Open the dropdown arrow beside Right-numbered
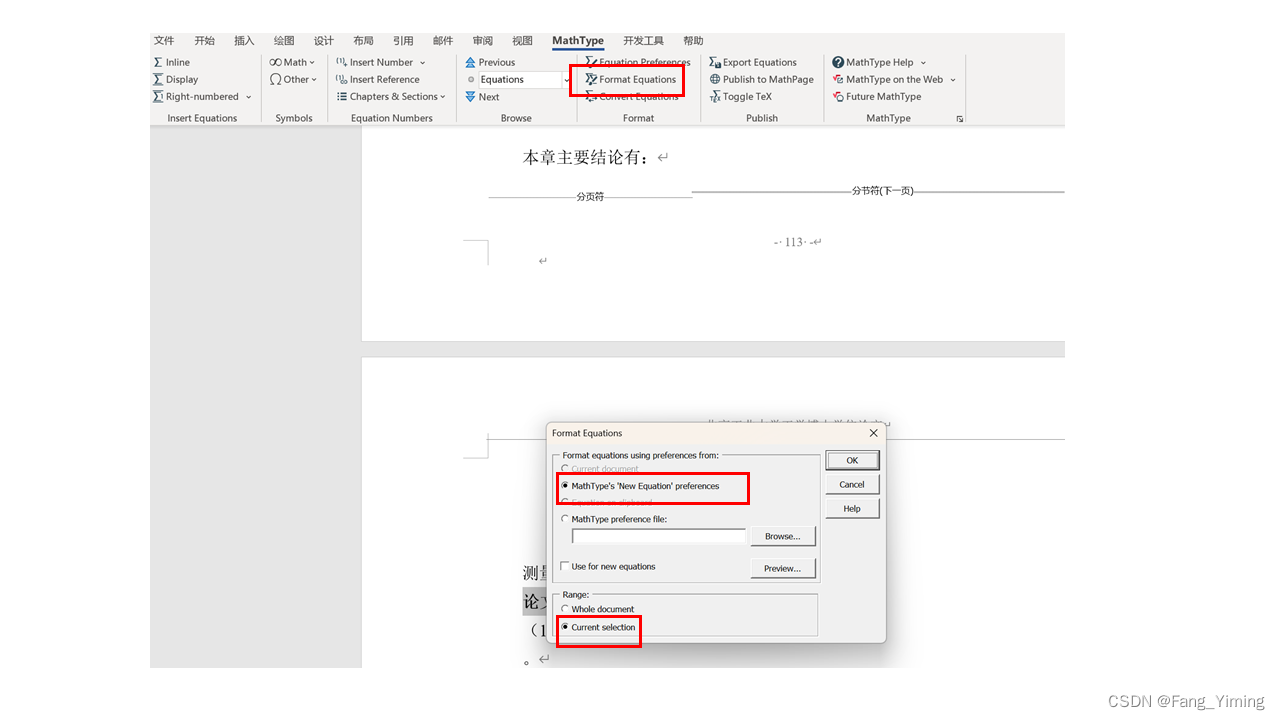This screenshot has width=1280, height=720. 249,97
